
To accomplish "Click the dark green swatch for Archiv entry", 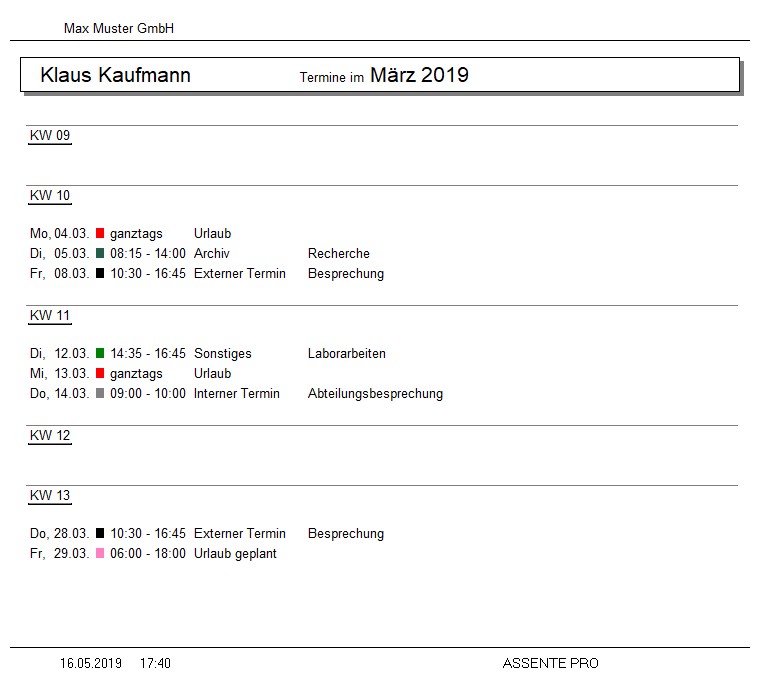I will (100, 253).
